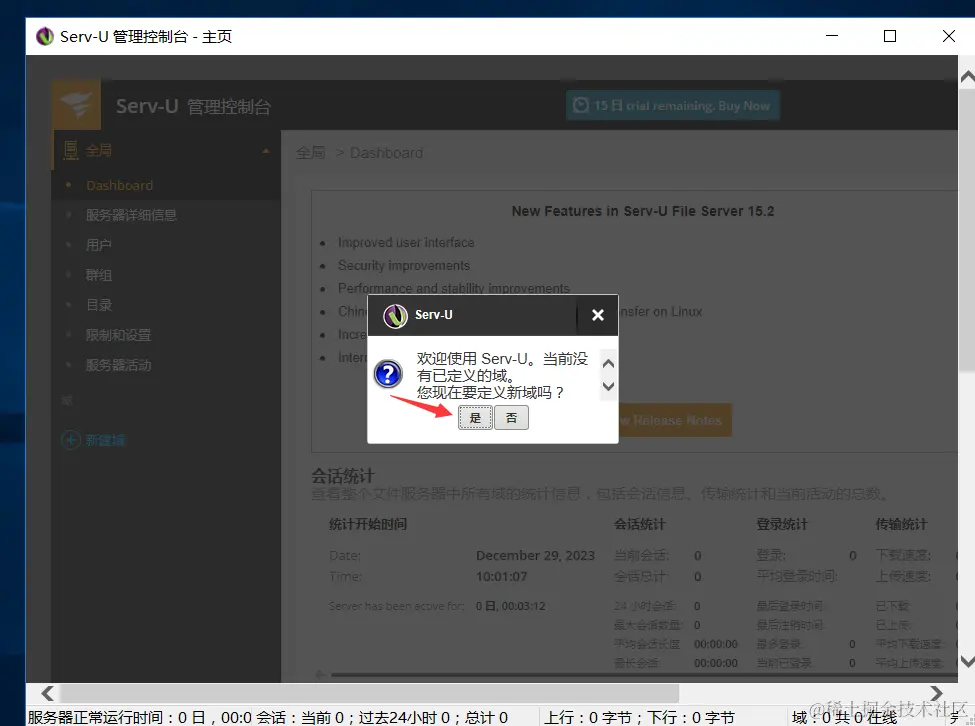Open 限制和设置 in the sidebar

point(118,335)
